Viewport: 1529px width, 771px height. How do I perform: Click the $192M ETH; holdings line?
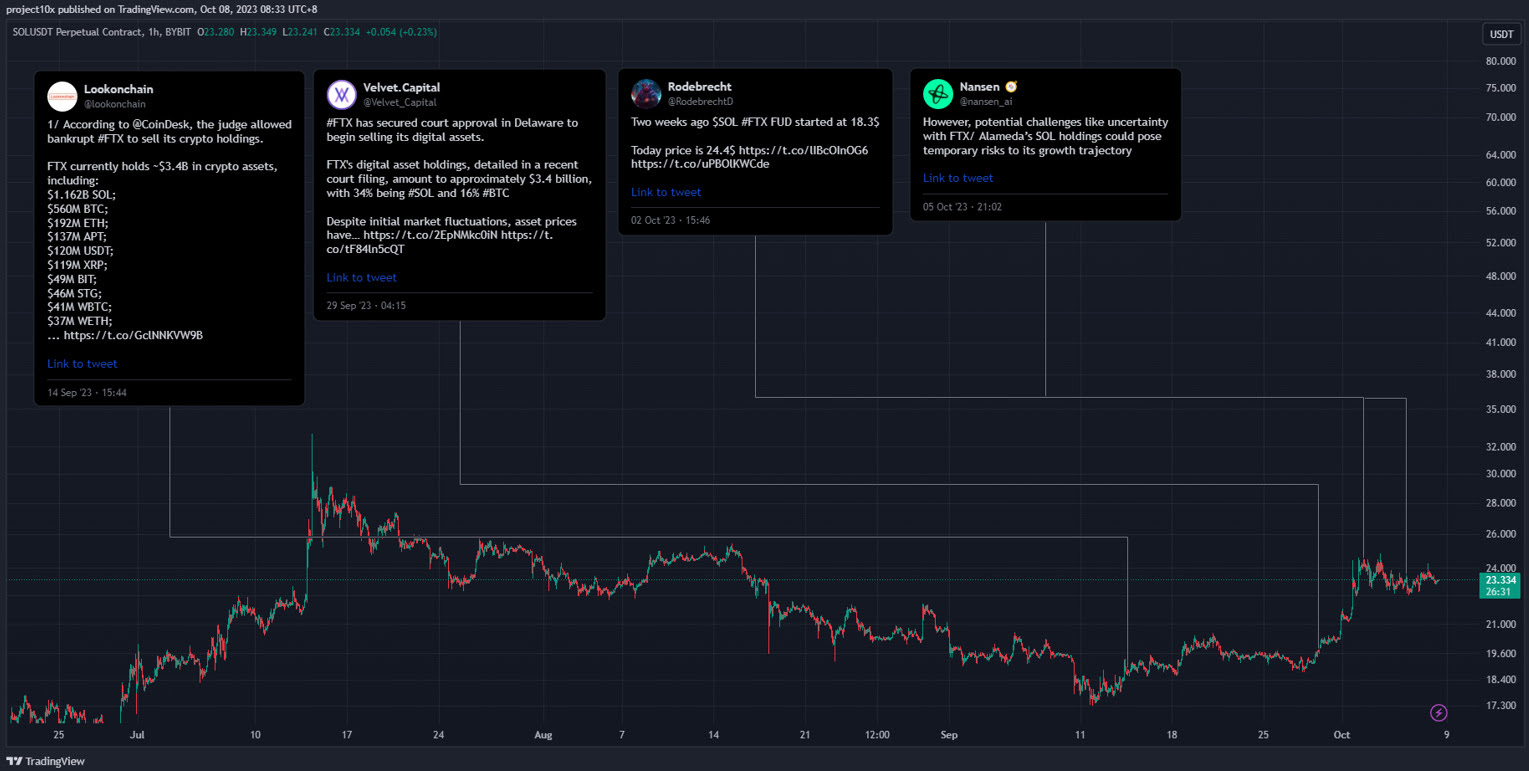(78, 222)
